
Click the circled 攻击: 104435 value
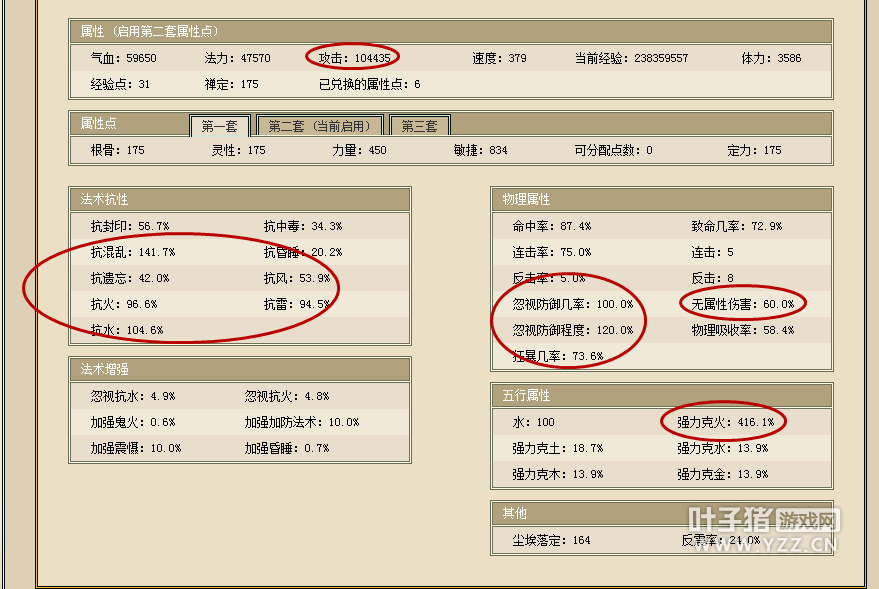pos(353,58)
